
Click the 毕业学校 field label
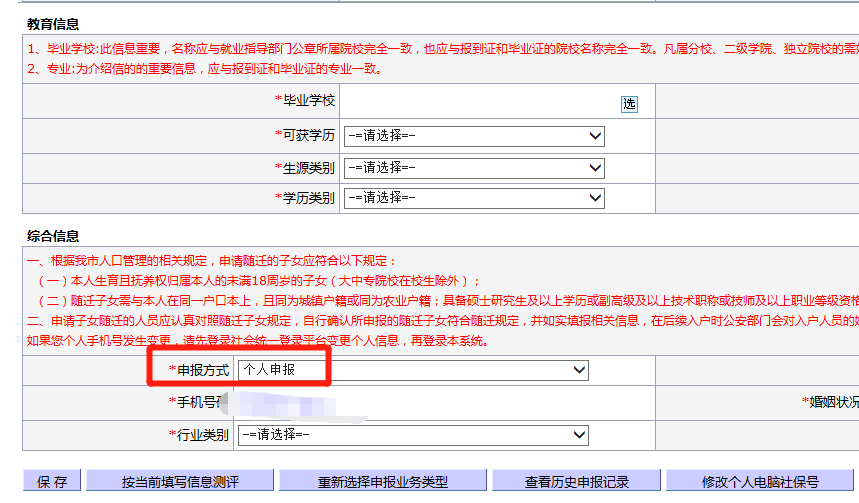(x=305, y=101)
